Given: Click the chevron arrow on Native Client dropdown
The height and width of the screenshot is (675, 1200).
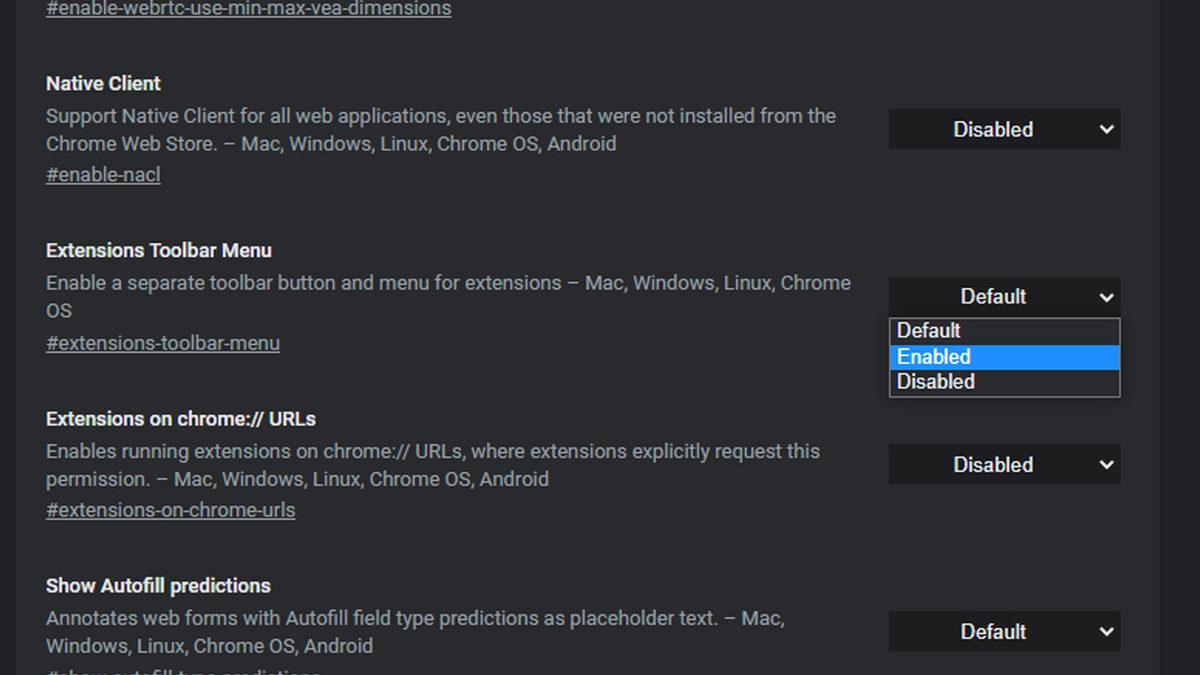Looking at the screenshot, I should coord(1106,129).
